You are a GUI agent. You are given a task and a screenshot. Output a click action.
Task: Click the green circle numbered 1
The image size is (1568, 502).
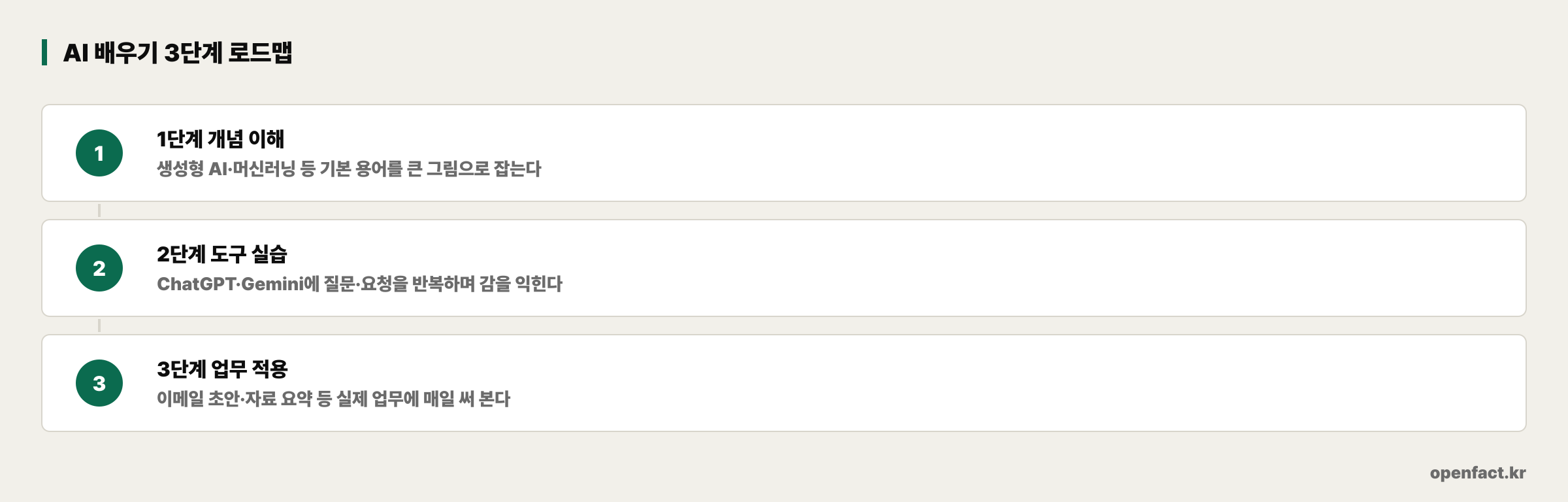tap(99, 153)
